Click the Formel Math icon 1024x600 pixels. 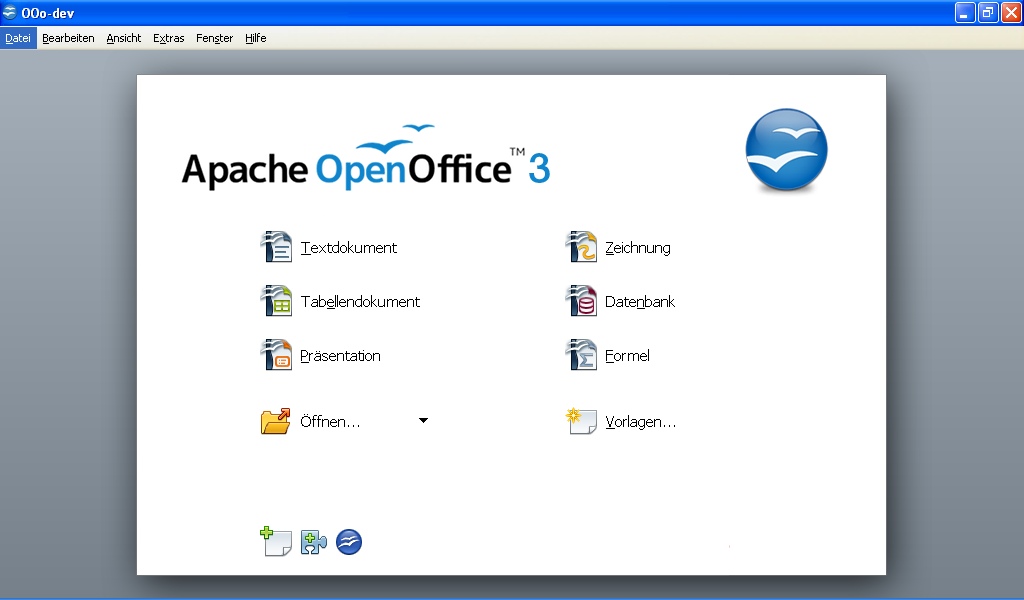pyautogui.click(x=581, y=355)
